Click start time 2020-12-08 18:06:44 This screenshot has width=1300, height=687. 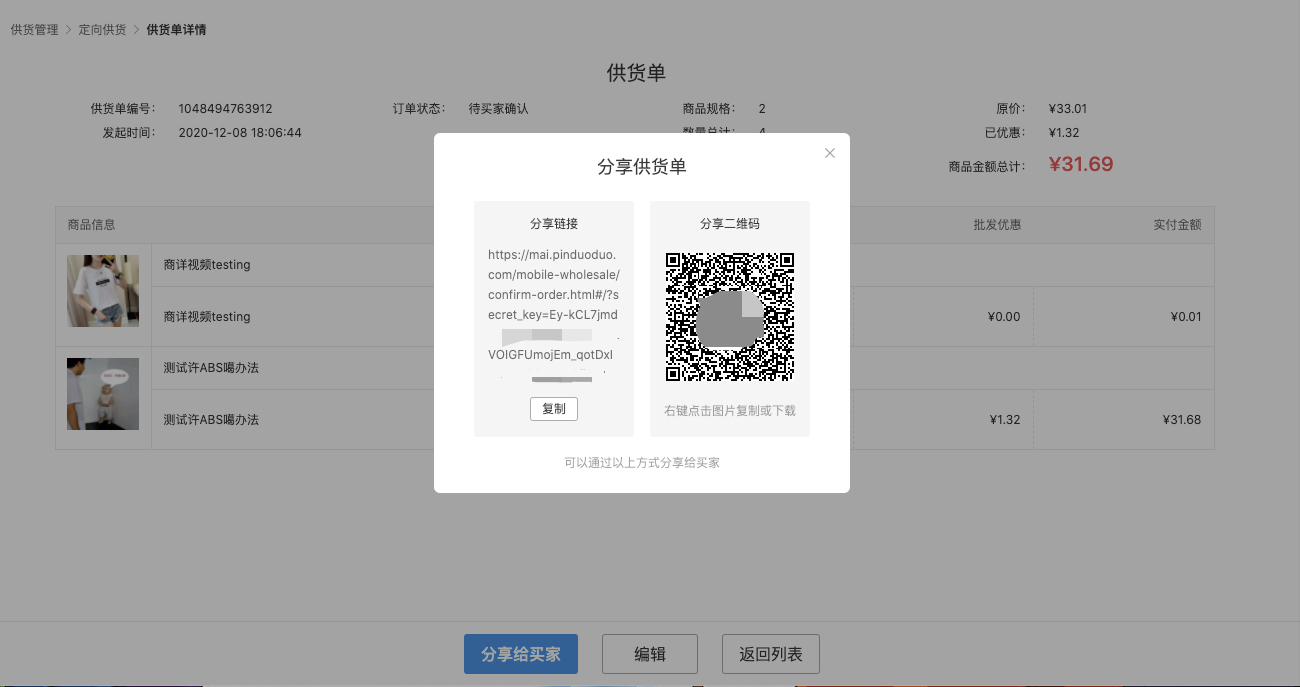[240, 133]
